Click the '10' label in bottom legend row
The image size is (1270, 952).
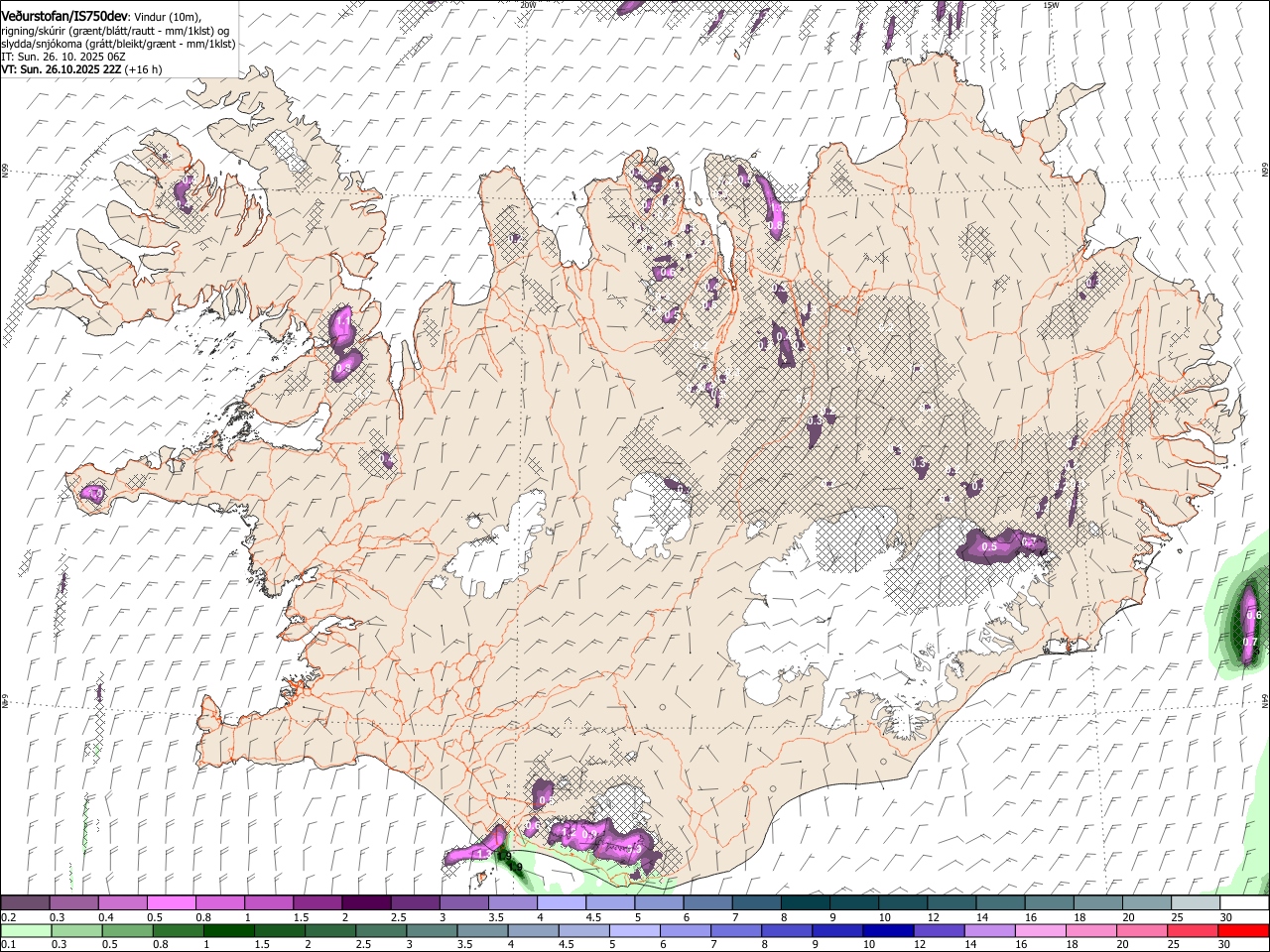coord(868,945)
